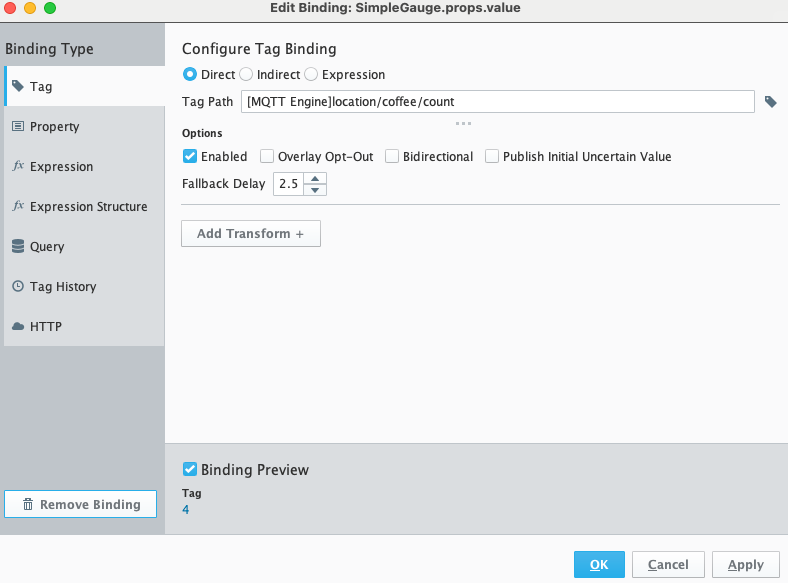Click the Fallback Delay label
788x583 pixels.
224,184
